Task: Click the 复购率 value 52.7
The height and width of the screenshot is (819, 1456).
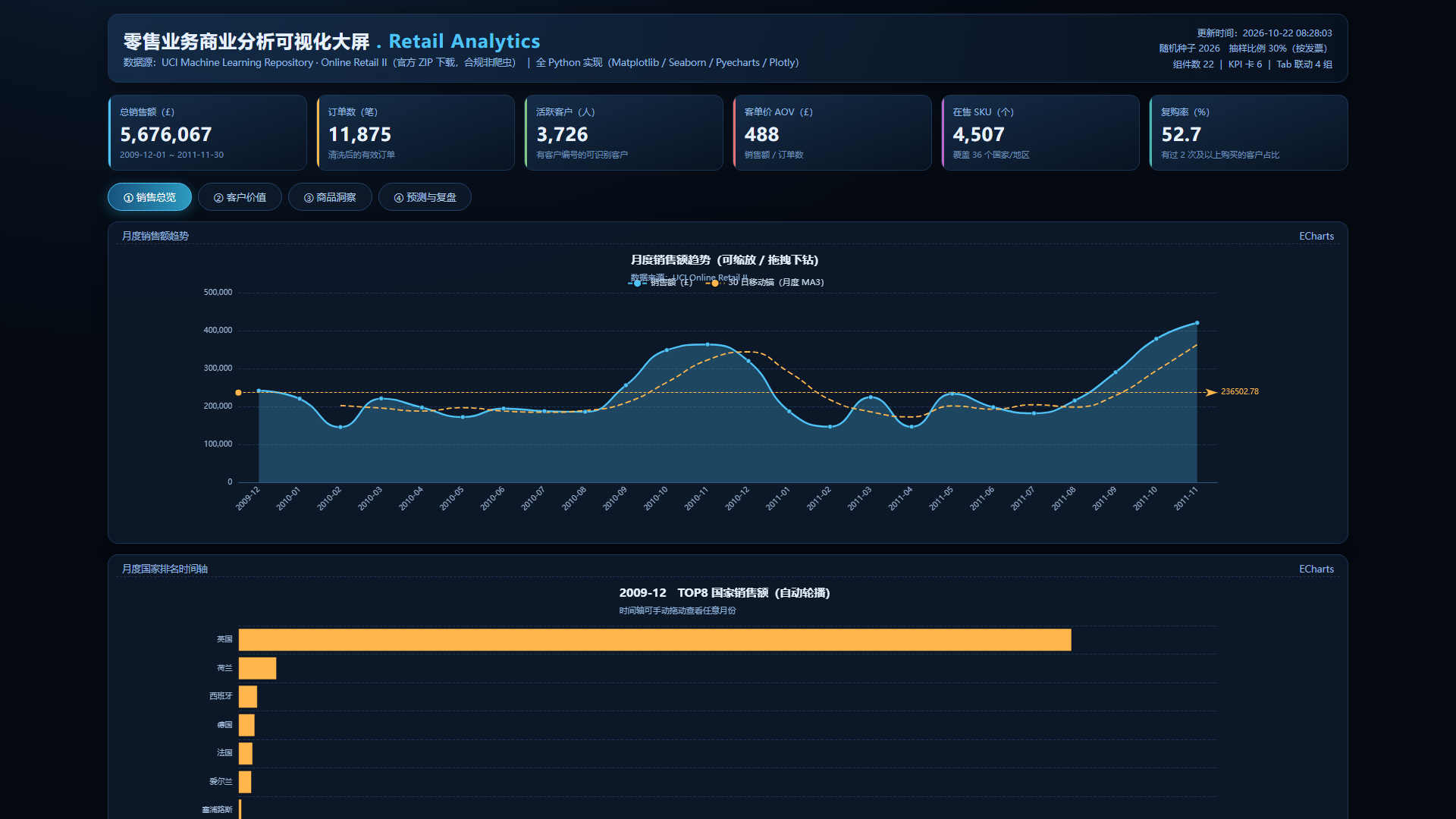Action: [1181, 135]
